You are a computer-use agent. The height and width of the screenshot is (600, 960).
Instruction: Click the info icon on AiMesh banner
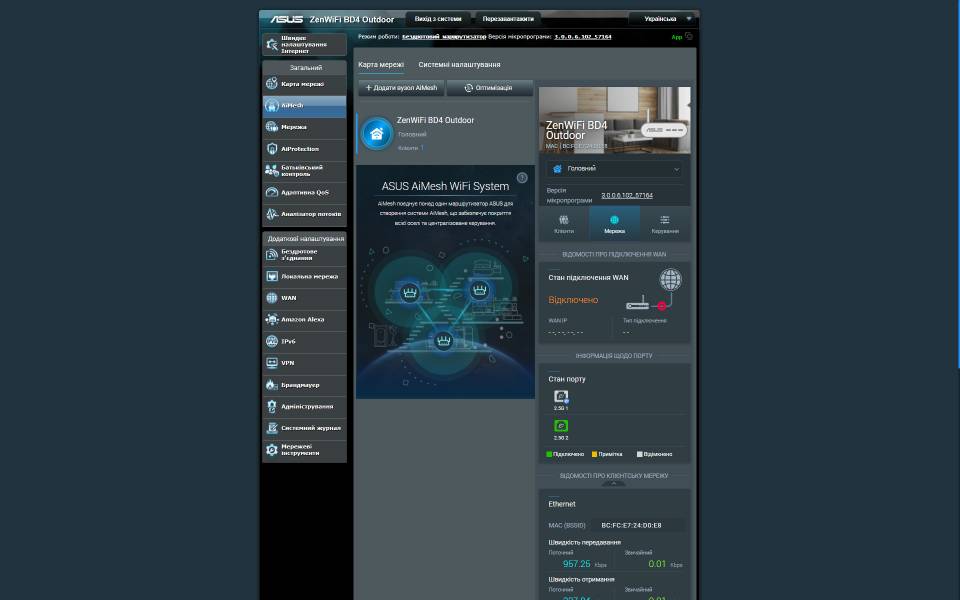[x=522, y=178]
